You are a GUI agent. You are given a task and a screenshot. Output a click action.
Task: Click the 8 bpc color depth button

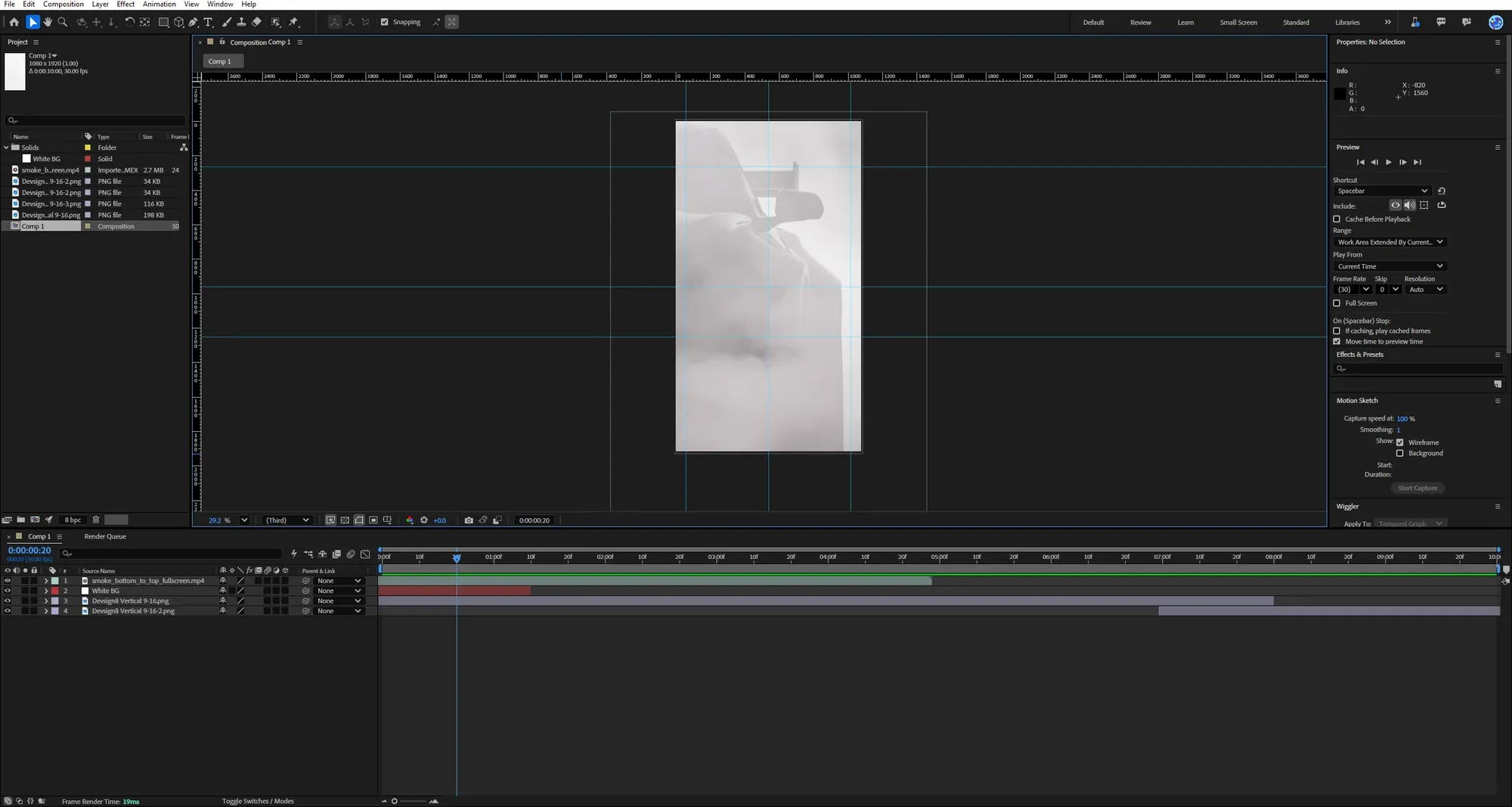pyautogui.click(x=73, y=520)
